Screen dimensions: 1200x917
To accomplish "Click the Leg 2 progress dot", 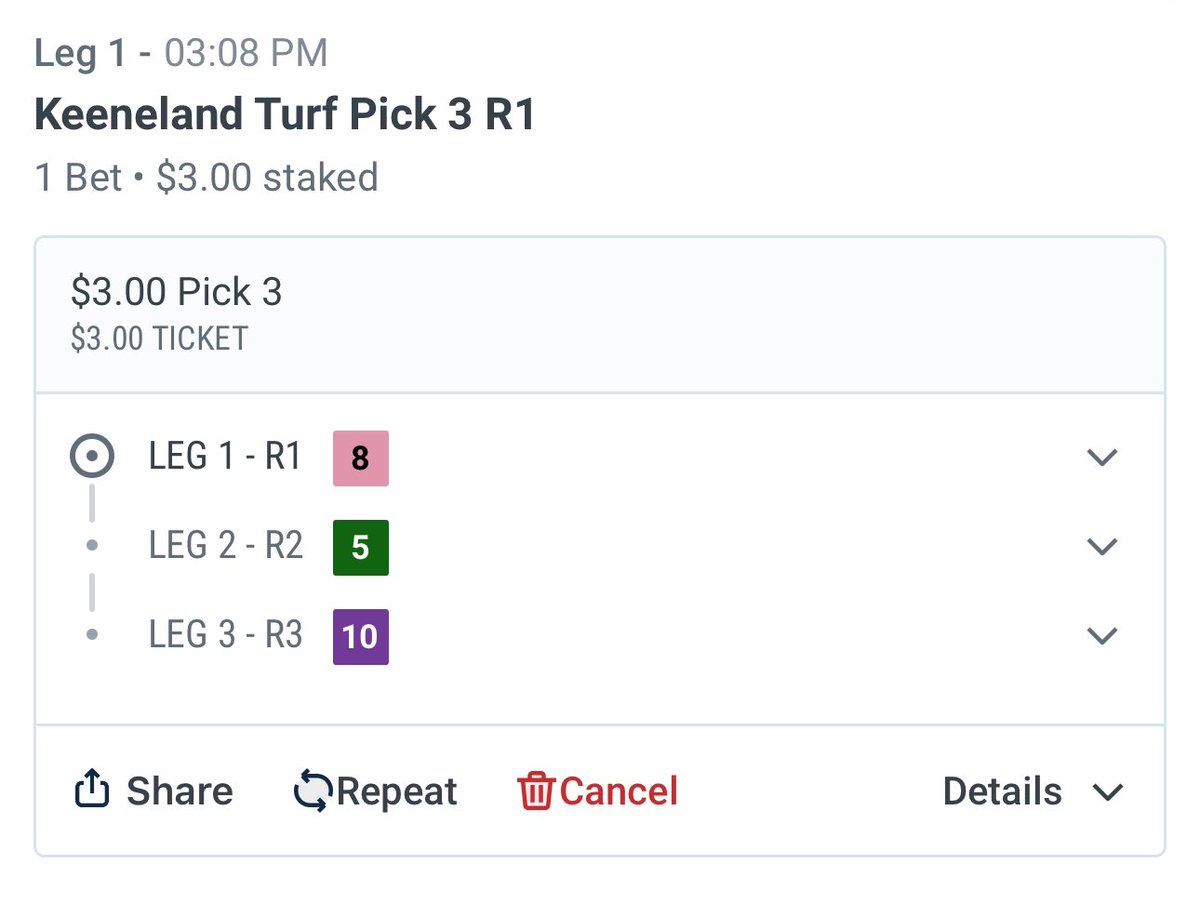I will point(92,546).
